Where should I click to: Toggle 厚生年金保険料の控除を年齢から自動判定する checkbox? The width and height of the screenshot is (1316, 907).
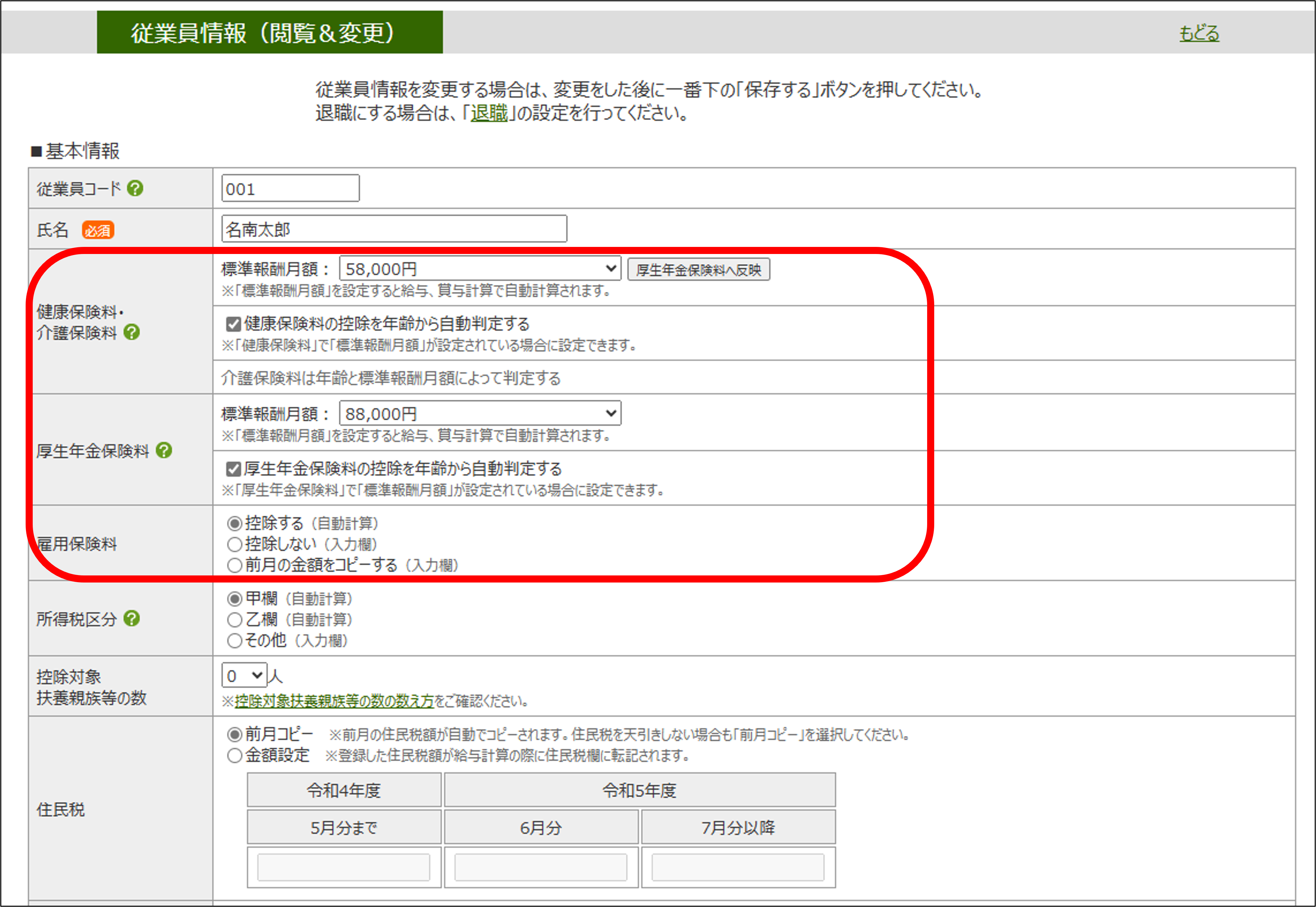233,469
